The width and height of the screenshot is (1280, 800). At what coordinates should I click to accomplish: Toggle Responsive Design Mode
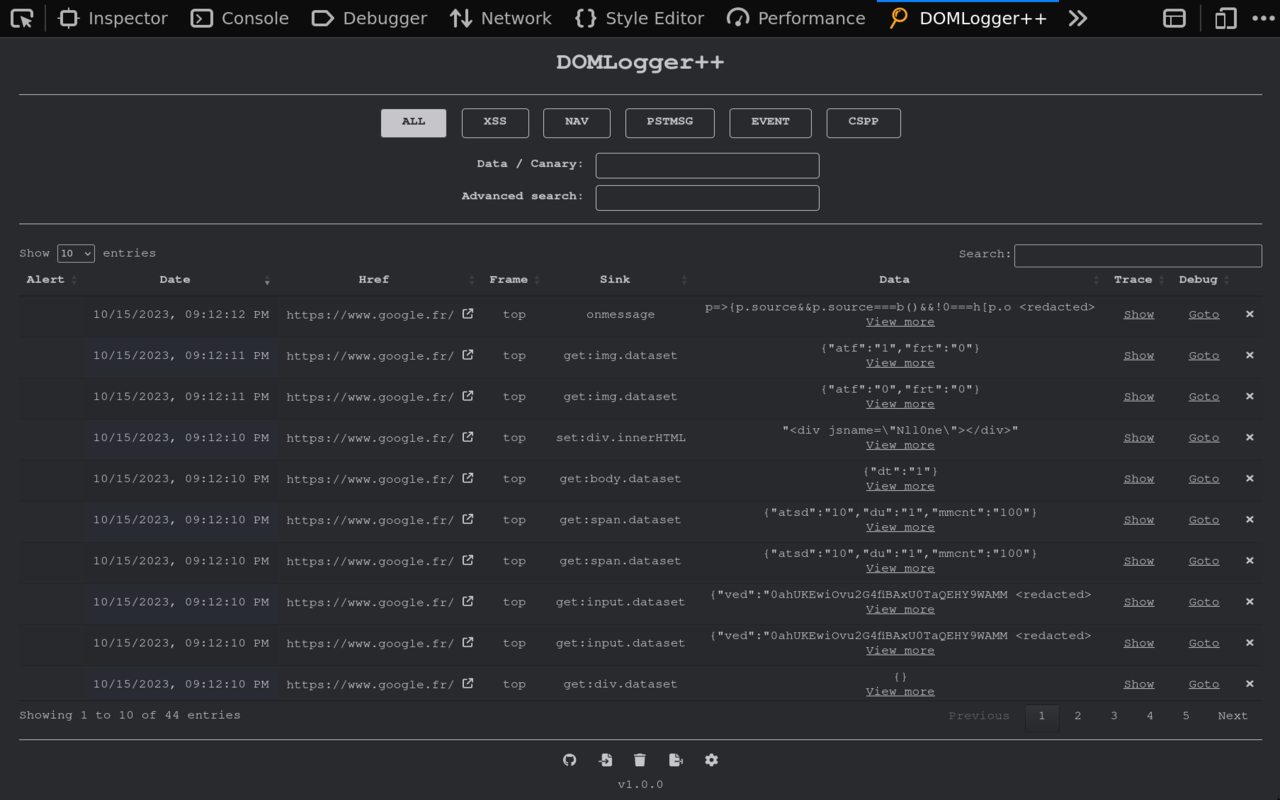(x=1224, y=17)
